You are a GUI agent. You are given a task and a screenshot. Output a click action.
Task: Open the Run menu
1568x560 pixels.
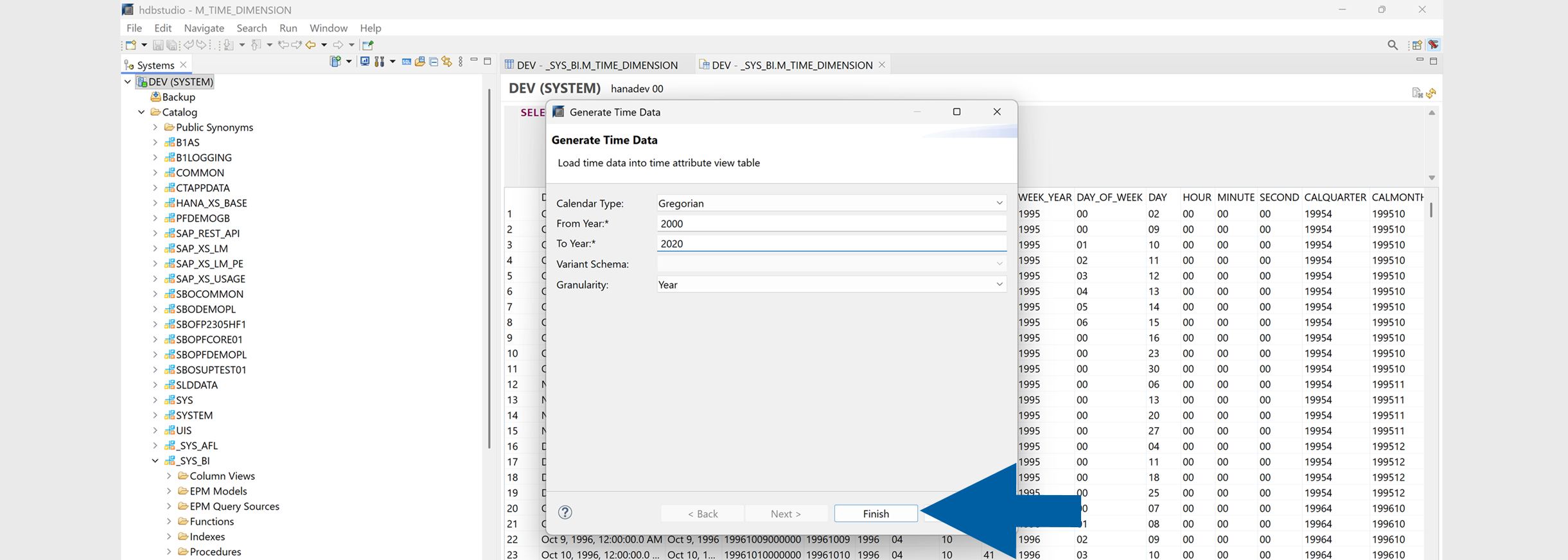click(x=288, y=28)
